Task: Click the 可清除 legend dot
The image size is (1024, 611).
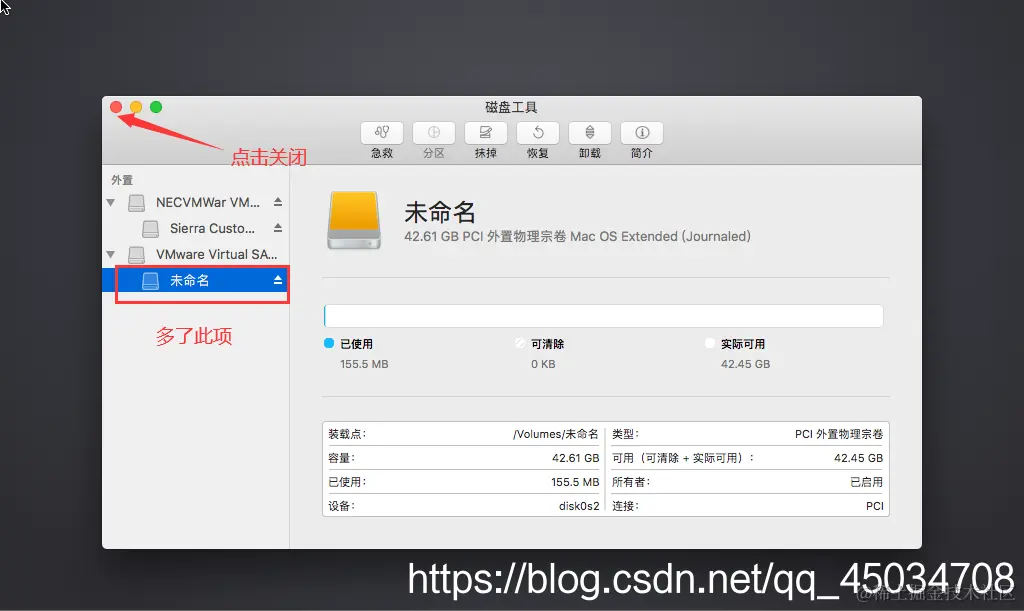Action: [x=520, y=343]
